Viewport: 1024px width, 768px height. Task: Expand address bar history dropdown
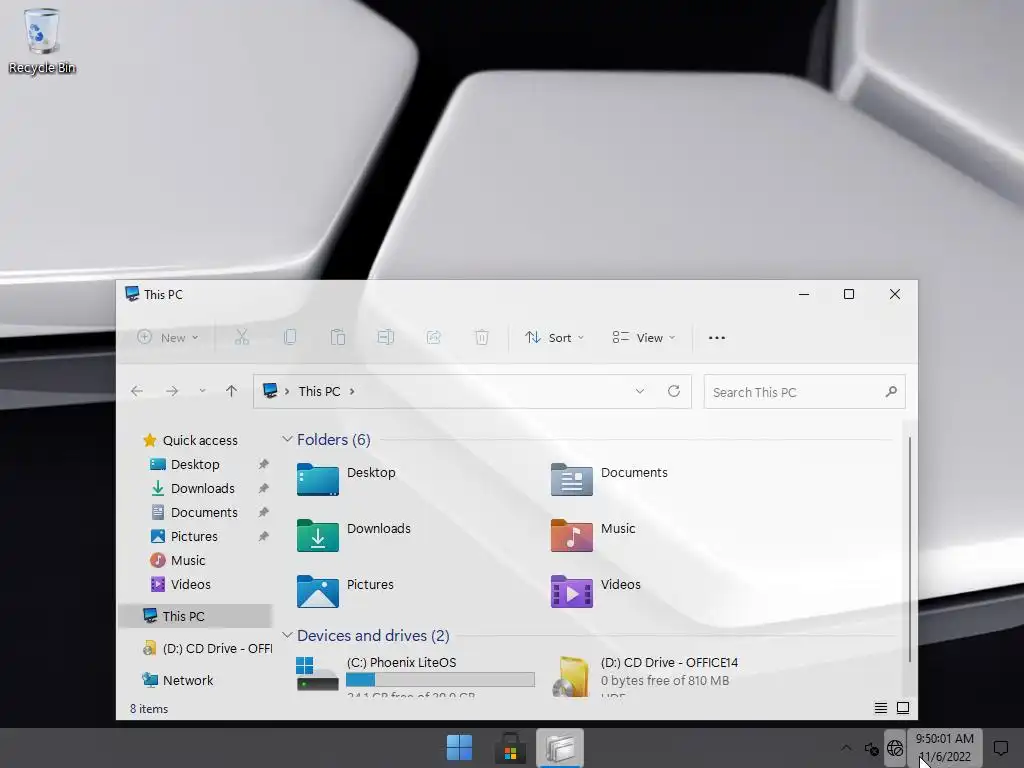(x=640, y=391)
